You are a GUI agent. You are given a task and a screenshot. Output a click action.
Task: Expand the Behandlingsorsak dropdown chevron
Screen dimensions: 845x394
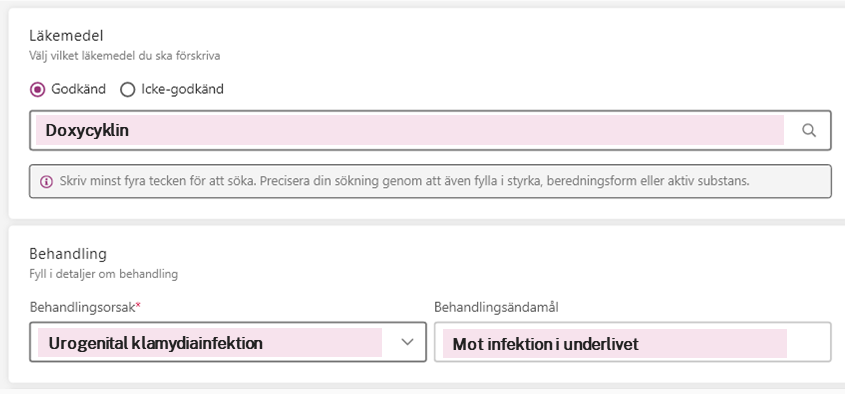click(407, 342)
